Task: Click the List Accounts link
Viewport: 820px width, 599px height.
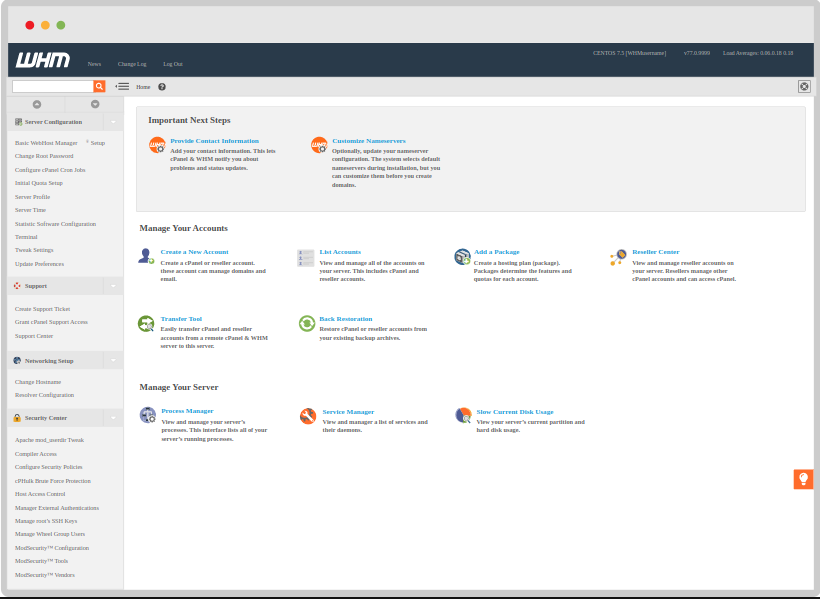Action: (340, 252)
